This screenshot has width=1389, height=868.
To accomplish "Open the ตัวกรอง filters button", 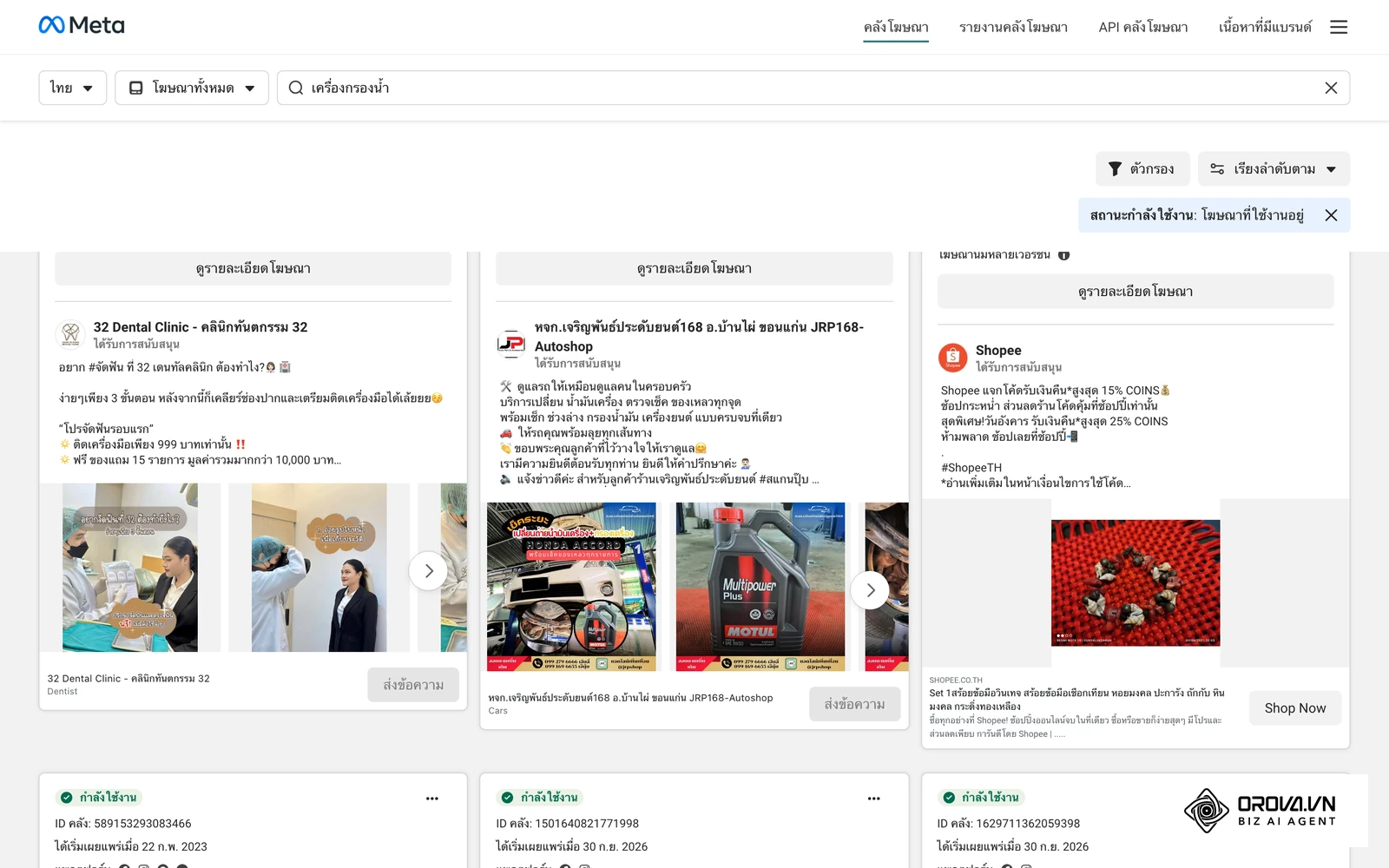I will click(1142, 169).
